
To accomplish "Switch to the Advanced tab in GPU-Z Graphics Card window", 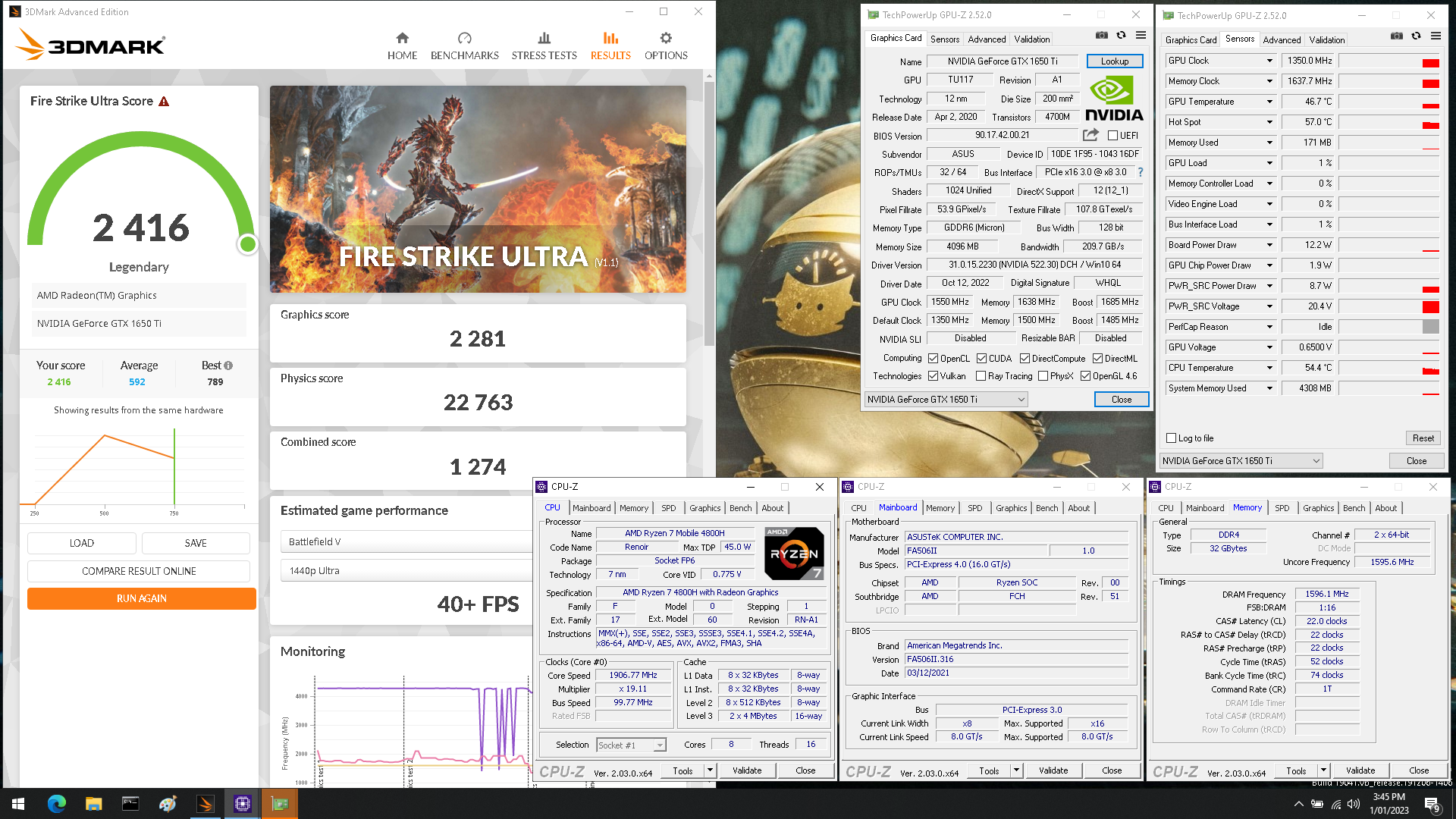I will 987,39.
